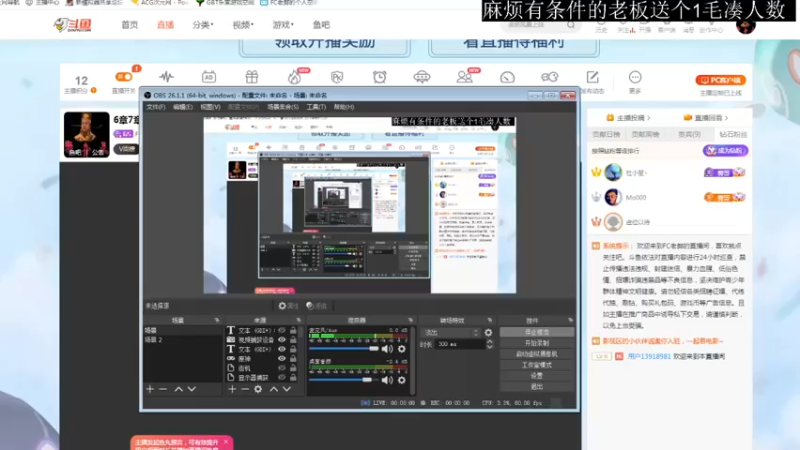
Task: Move source up with up arrow
Action: [274, 389]
